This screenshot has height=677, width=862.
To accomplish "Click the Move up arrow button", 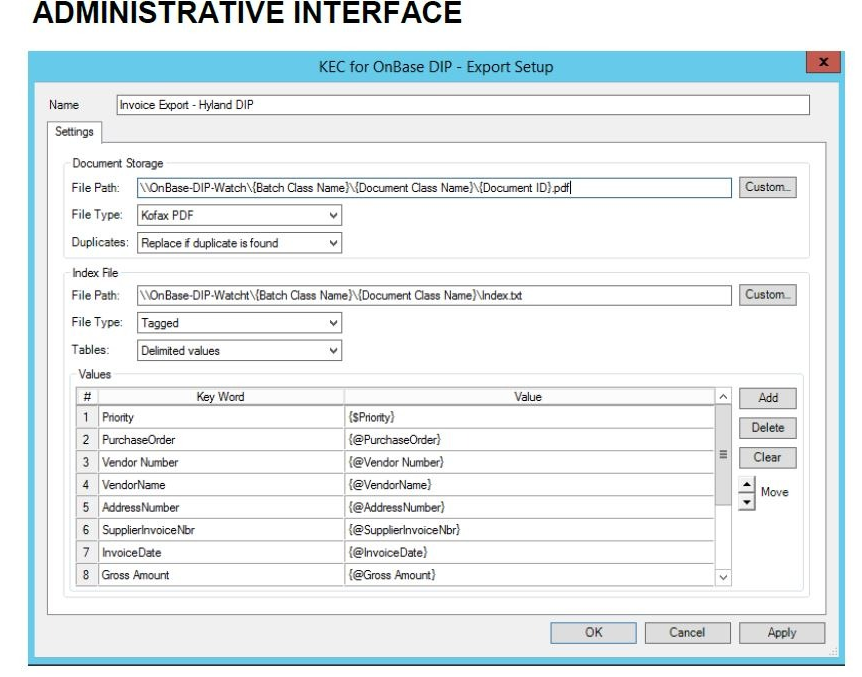I will (x=745, y=485).
